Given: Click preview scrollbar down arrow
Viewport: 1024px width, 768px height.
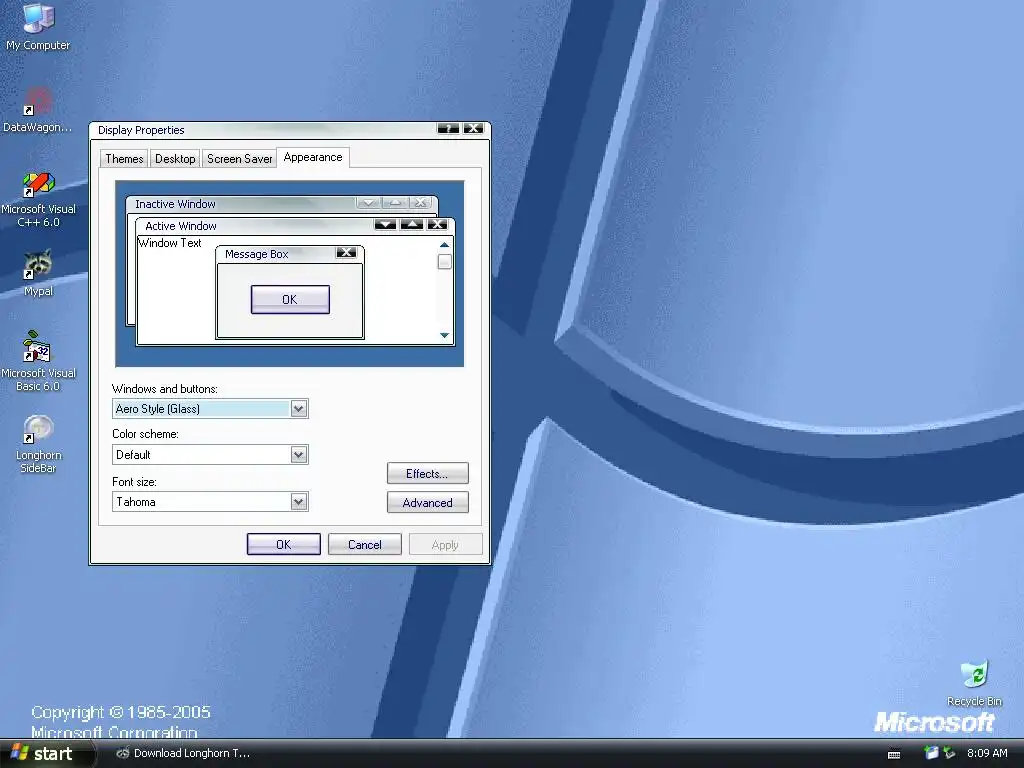Looking at the screenshot, I should coord(444,335).
